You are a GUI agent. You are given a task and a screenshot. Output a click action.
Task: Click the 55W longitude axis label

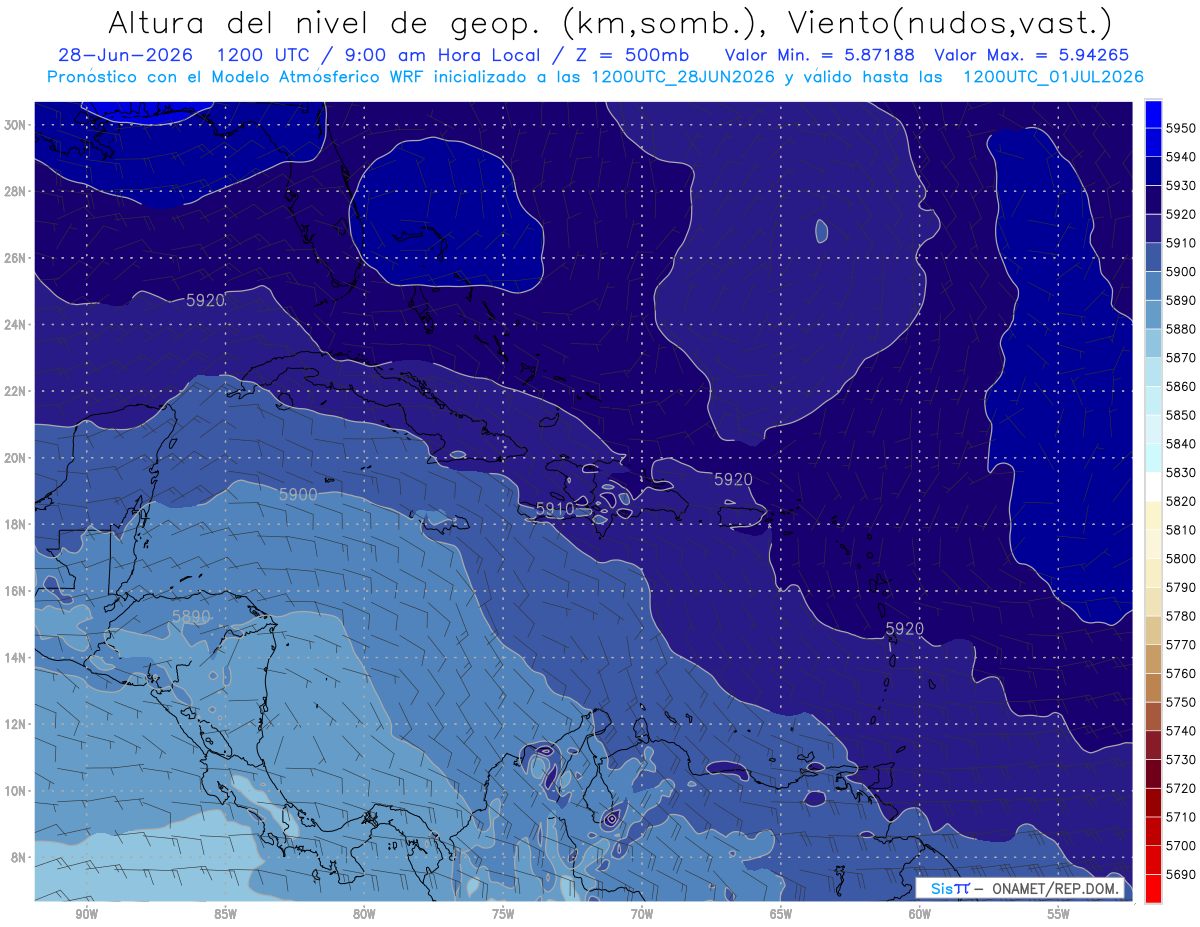click(x=1059, y=915)
